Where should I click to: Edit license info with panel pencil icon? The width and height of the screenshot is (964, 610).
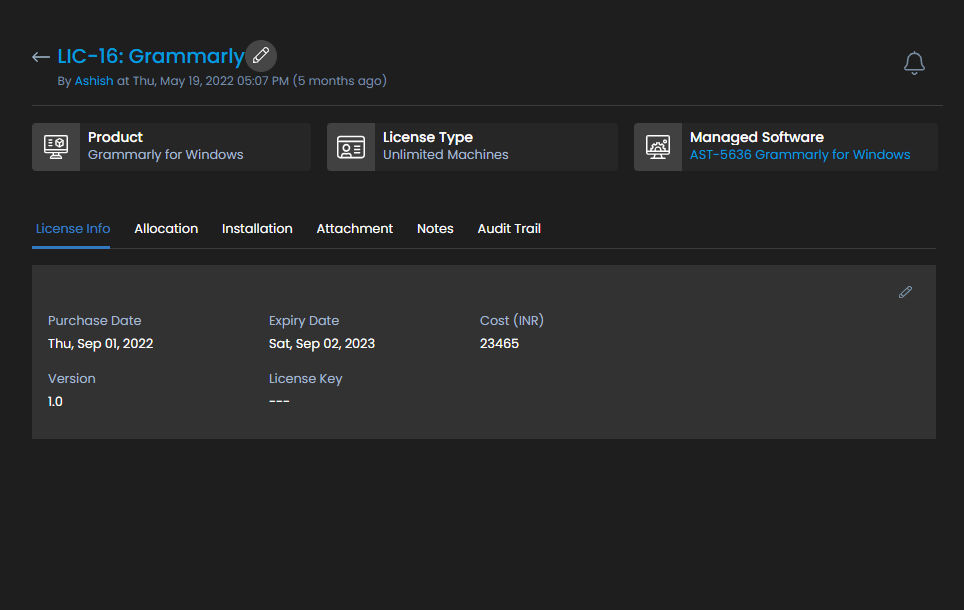(x=905, y=292)
